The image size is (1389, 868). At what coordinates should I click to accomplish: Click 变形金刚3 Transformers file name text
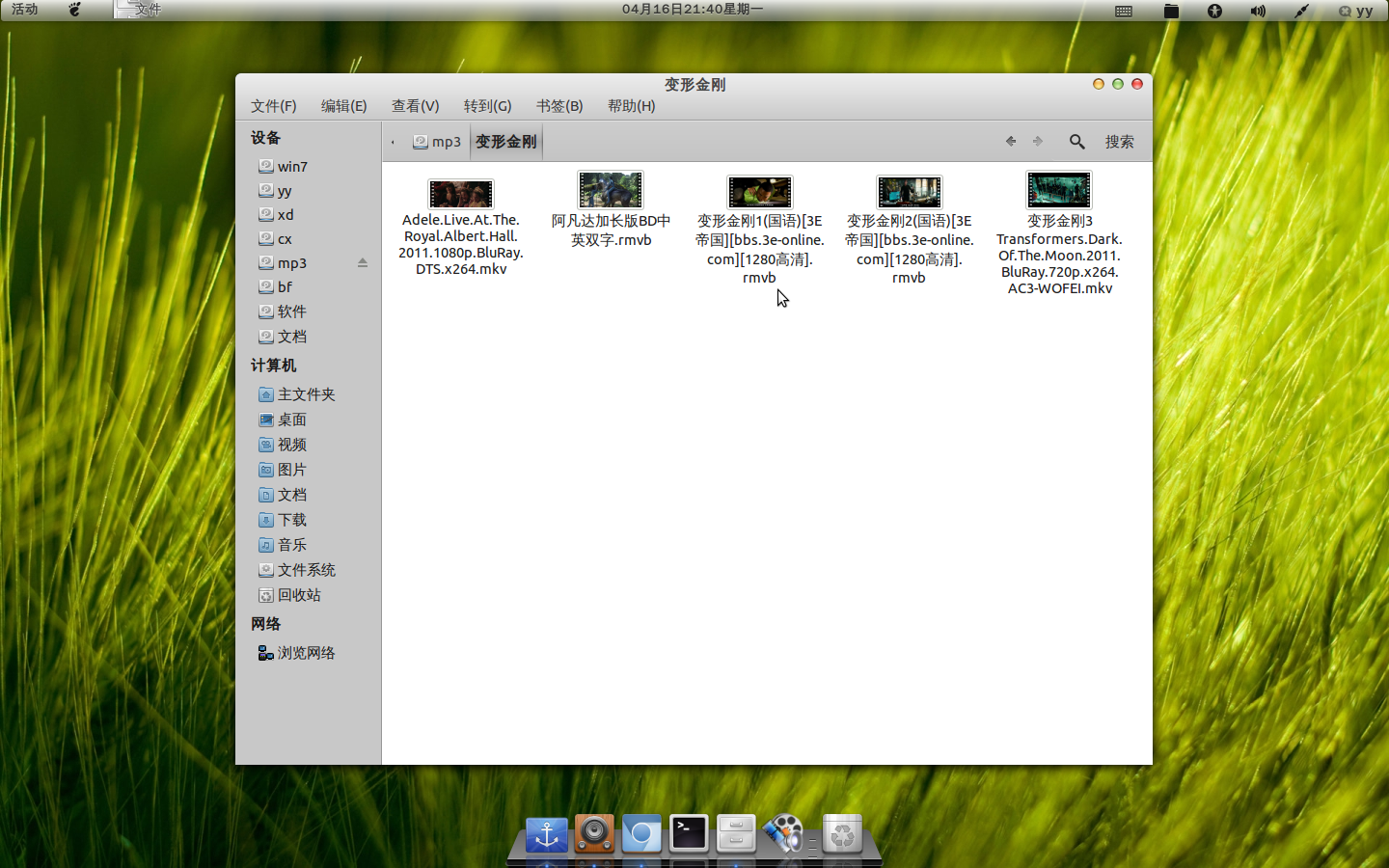click(1059, 255)
